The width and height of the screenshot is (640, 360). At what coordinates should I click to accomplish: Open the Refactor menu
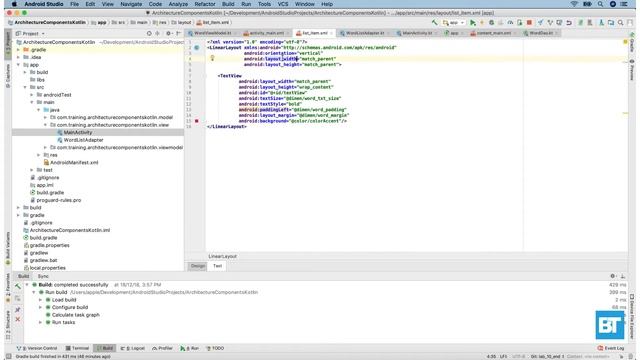pyautogui.click(x=205, y=4)
